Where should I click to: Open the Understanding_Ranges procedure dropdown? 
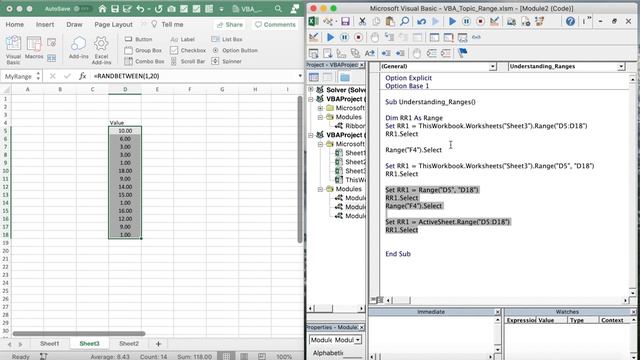coord(621,67)
